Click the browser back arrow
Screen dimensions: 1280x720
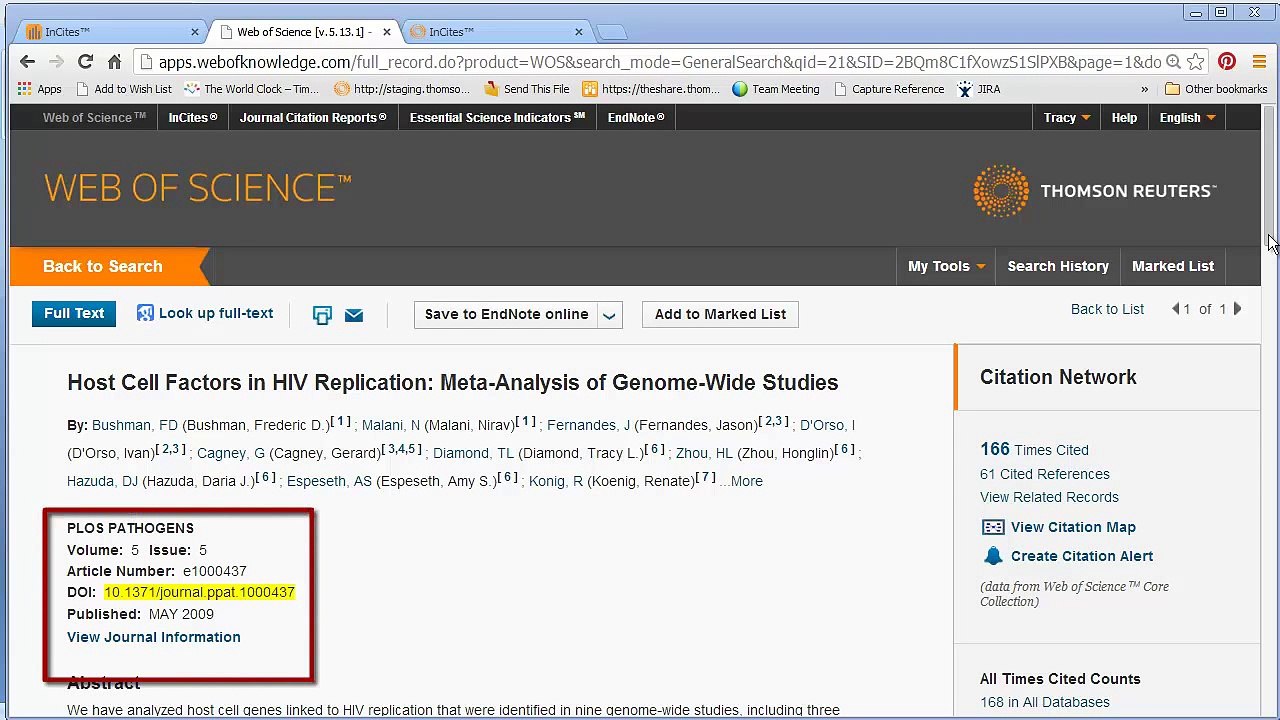tap(27, 62)
